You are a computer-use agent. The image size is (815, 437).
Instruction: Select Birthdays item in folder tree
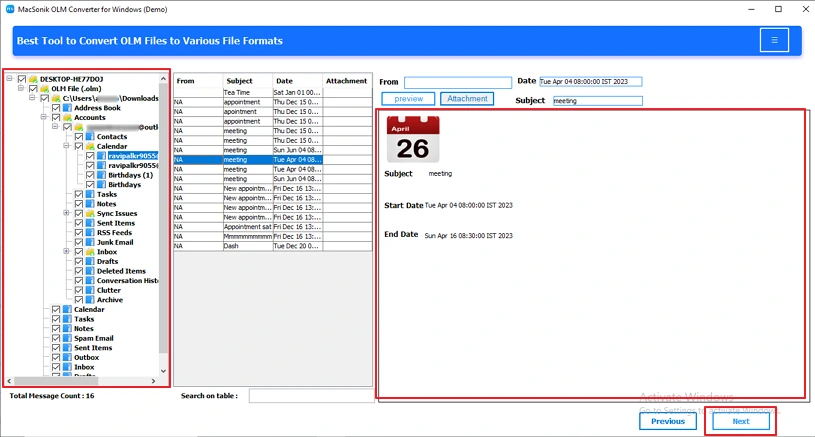coord(124,184)
